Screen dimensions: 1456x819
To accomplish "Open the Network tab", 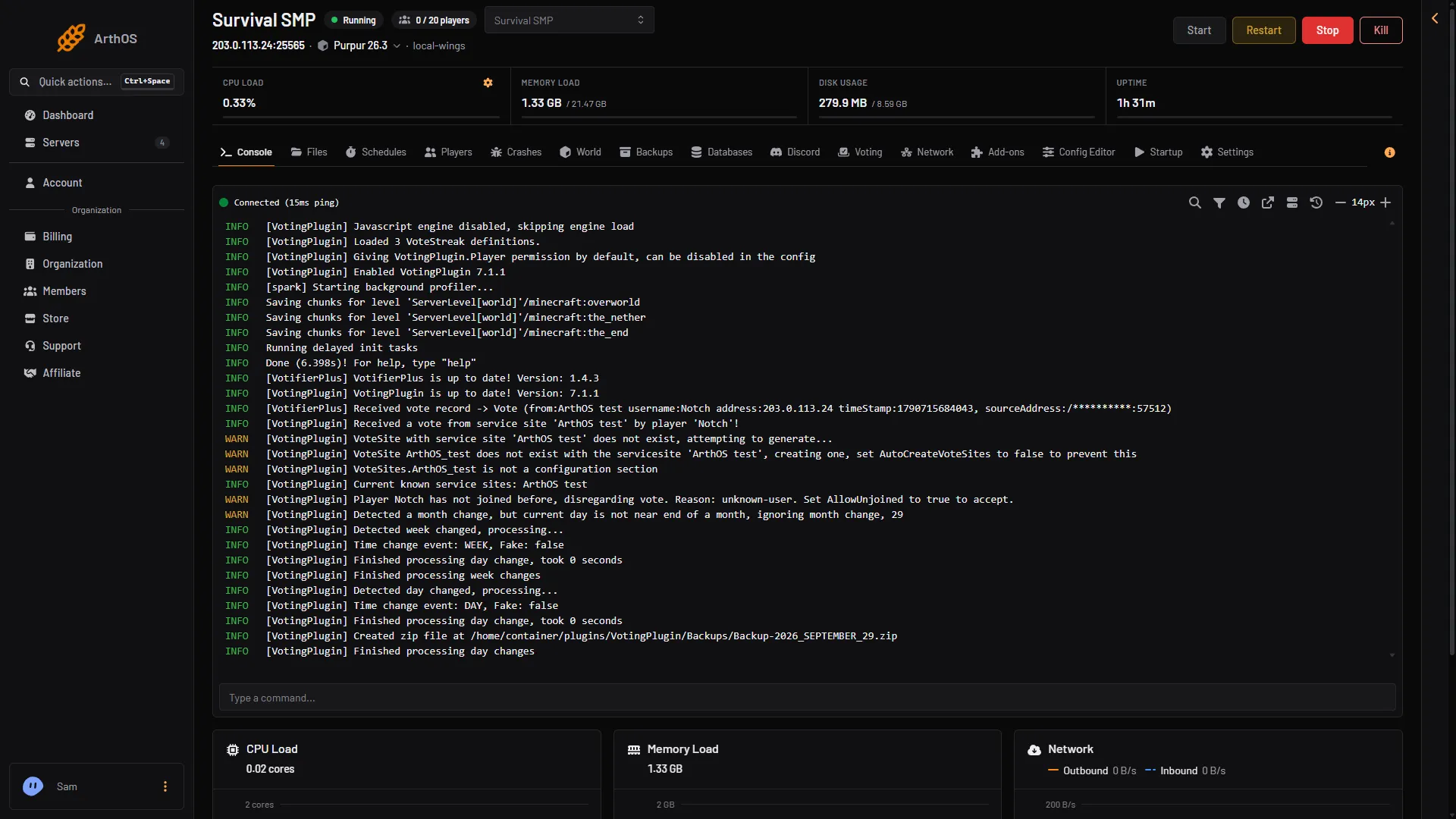I will [x=927, y=152].
